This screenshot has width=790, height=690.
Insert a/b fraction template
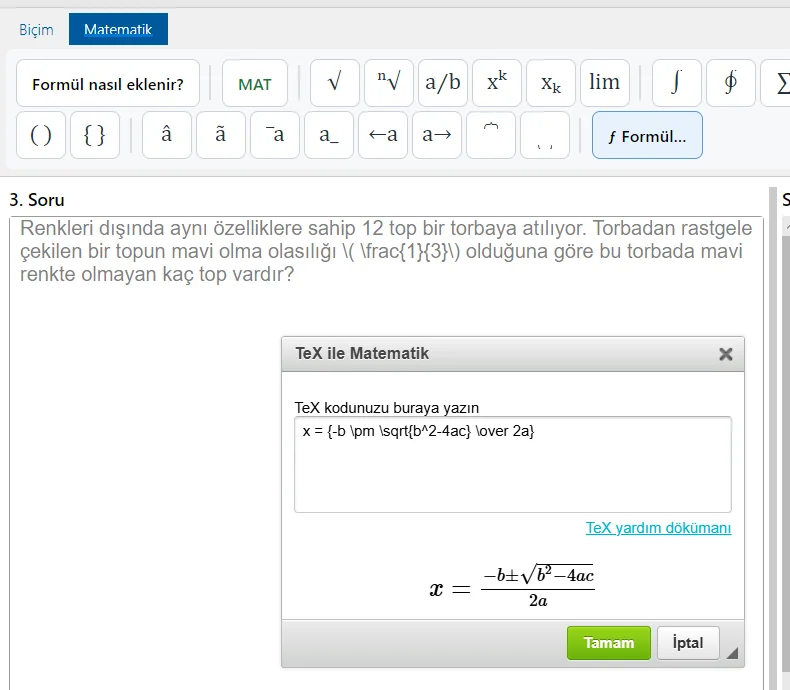pyautogui.click(x=443, y=83)
